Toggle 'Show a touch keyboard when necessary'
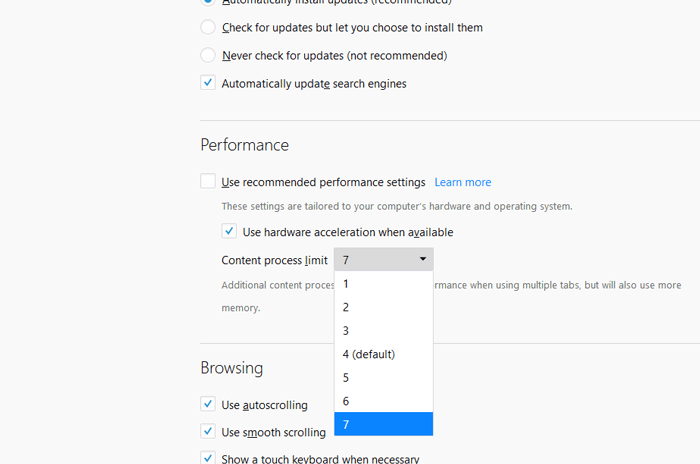 pos(208,459)
